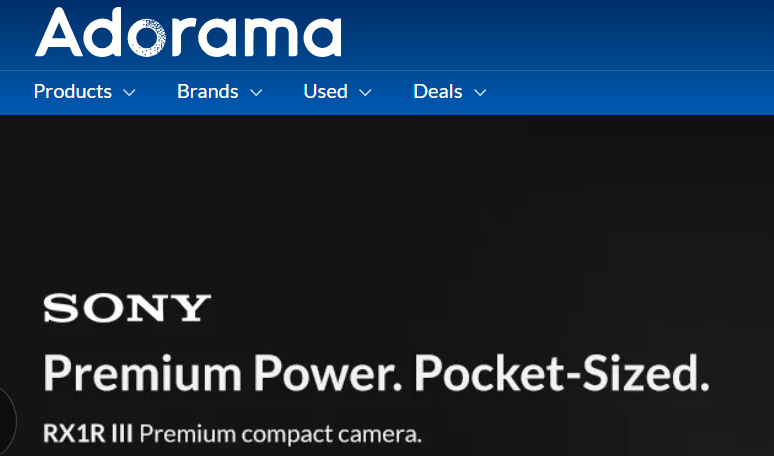The height and width of the screenshot is (456, 774).
Task: Click the letter 'A' of Adorama wordmark
Action: (x=58, y=32)
